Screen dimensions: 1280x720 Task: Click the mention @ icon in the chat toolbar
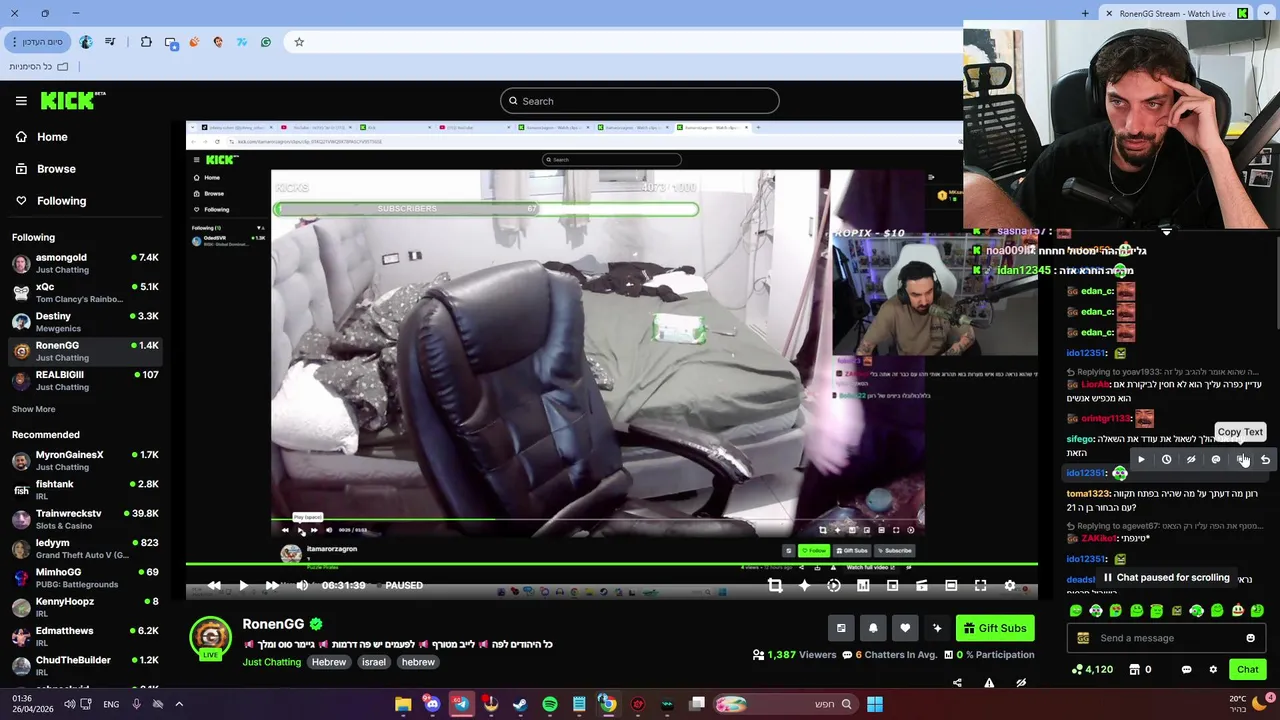coord(1216,460)
